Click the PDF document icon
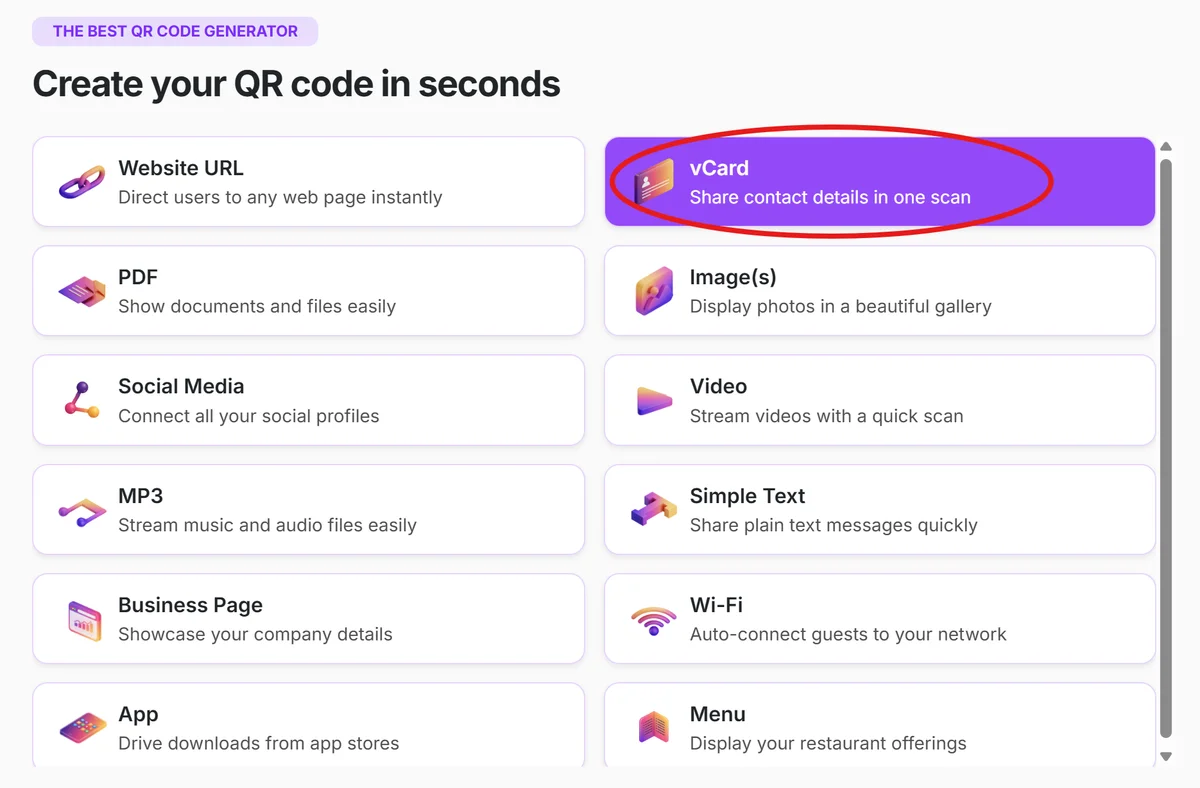Image resolution: width=1200 pixels, height=788 pixels. pos(83,290)
